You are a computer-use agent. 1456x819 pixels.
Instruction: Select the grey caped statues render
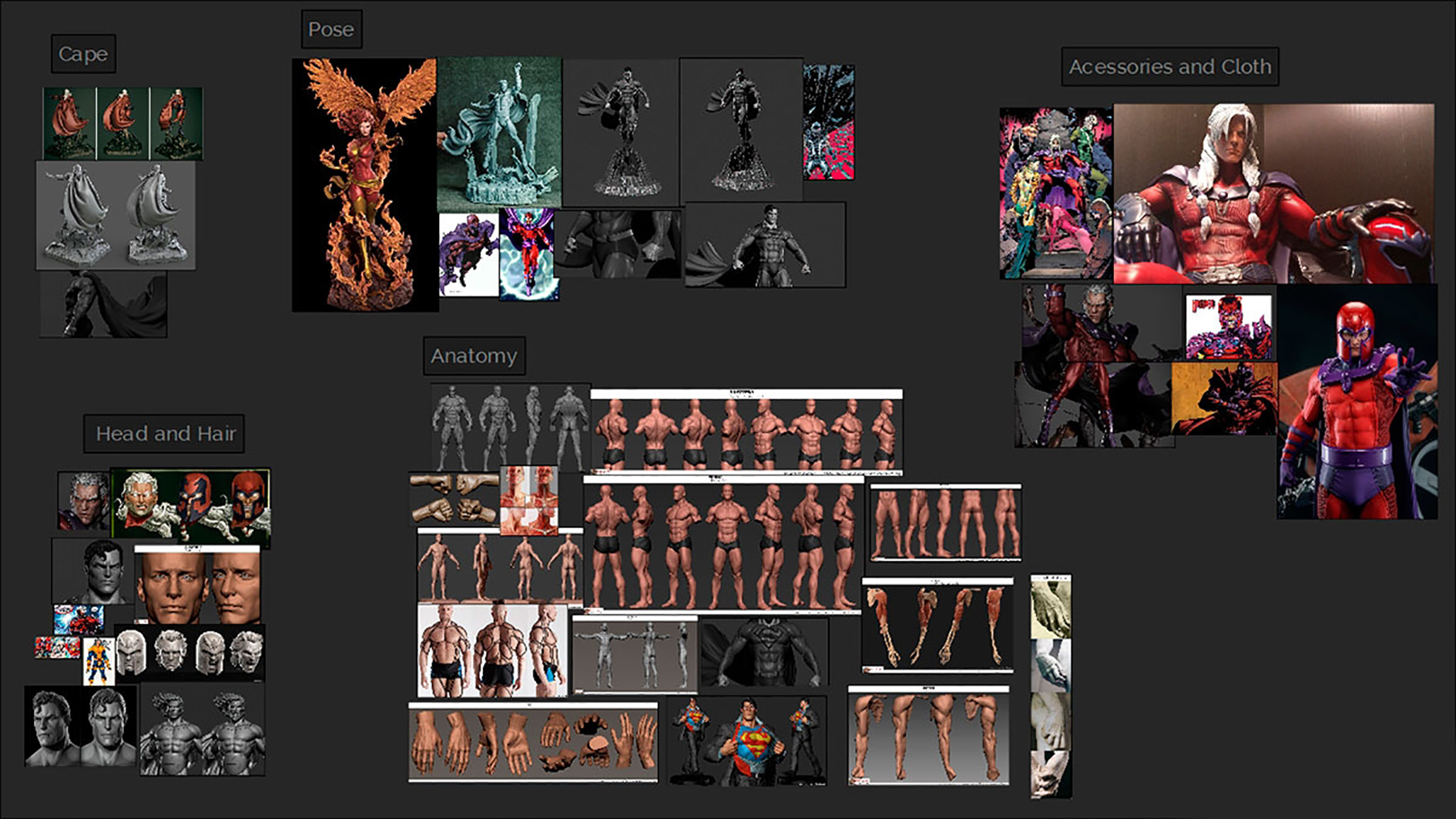tap(116, 215)
